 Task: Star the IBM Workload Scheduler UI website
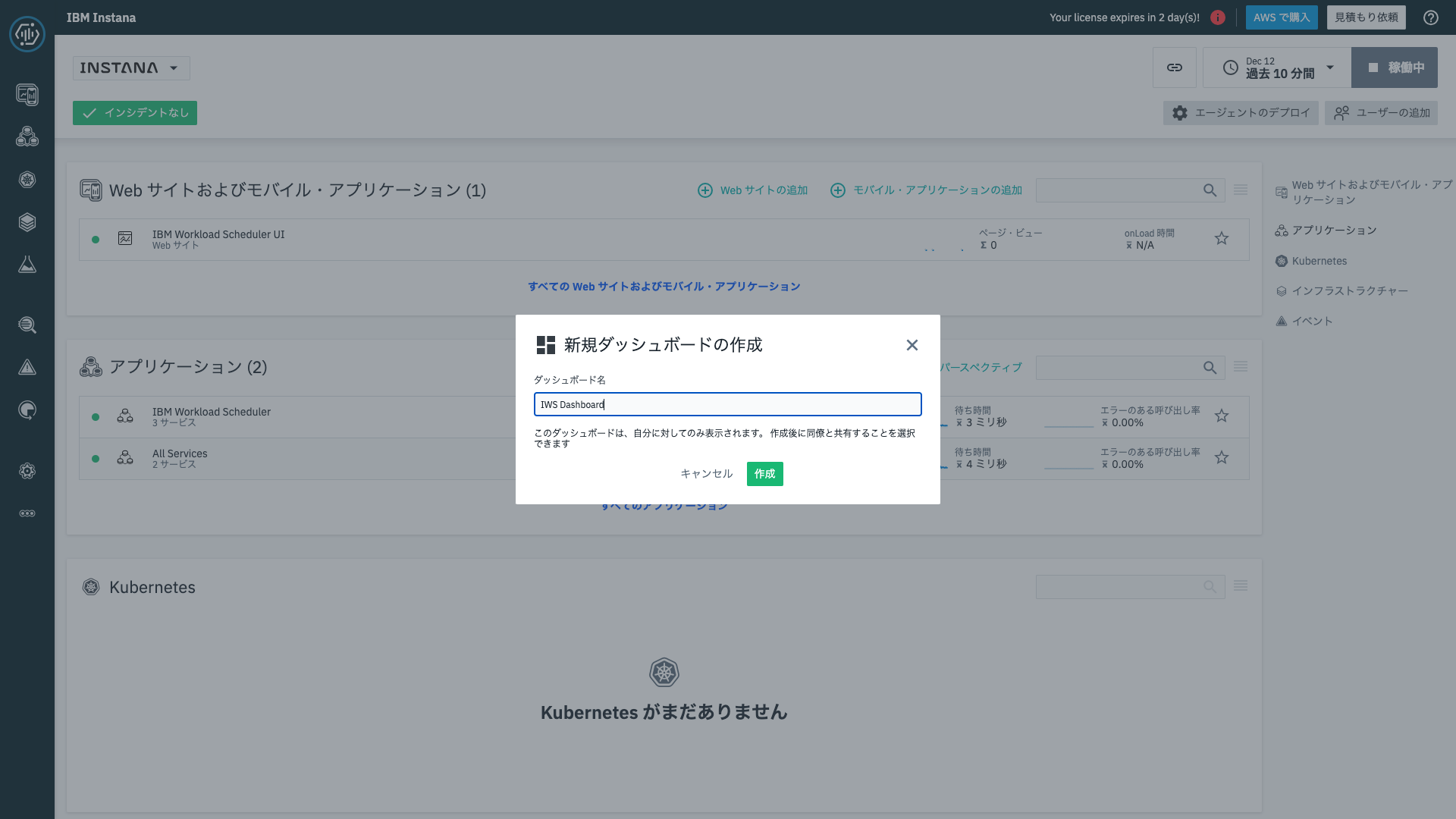click(1222, 238)
